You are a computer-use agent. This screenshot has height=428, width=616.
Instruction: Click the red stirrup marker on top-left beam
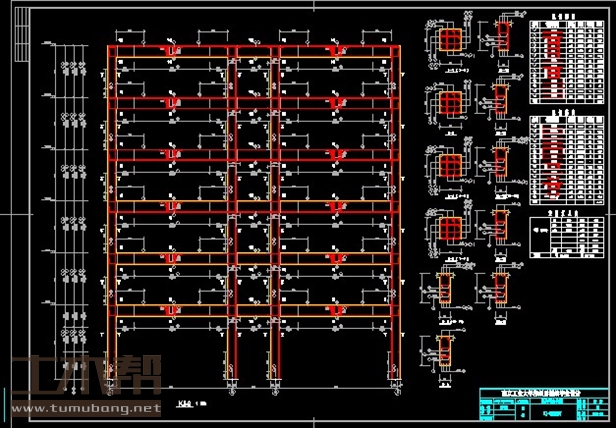[x=174, y=51]
